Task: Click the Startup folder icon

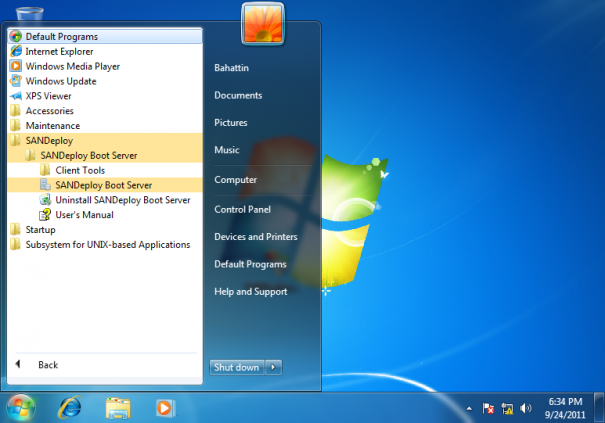Action: coord(16,229)
